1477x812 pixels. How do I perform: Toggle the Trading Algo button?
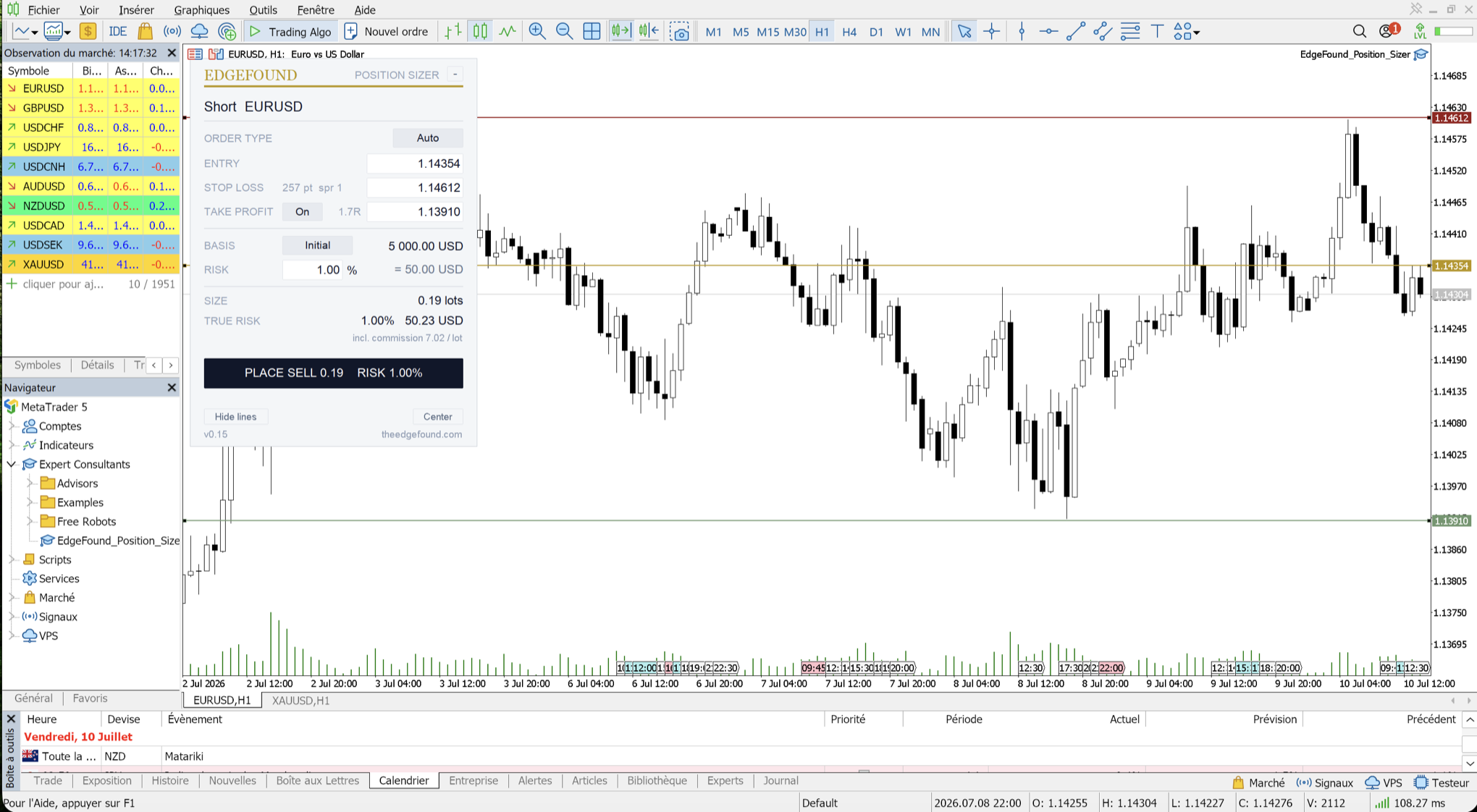(290, 31)
